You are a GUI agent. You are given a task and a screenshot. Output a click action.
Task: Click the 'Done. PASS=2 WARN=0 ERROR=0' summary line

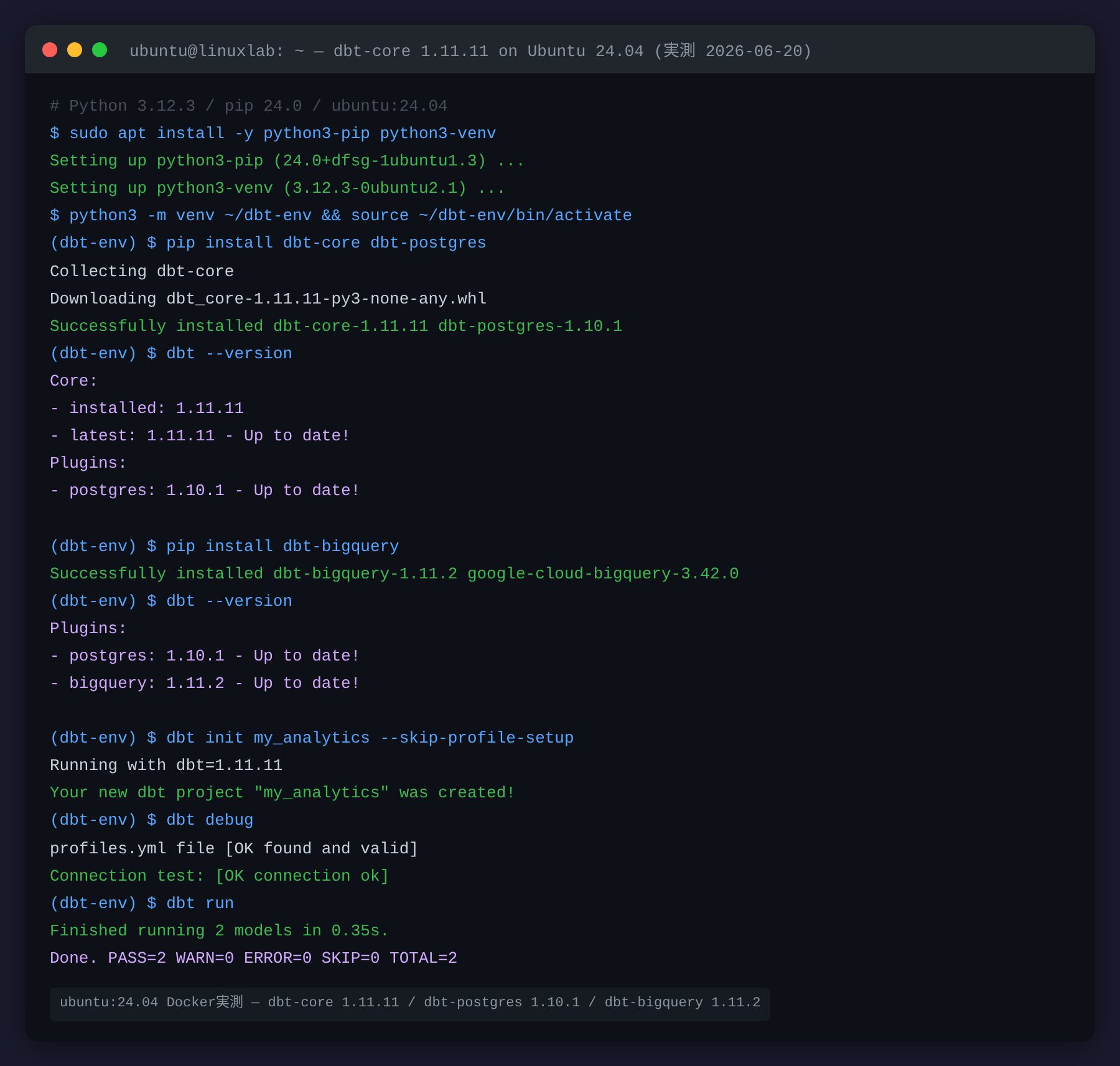point(253,958)
